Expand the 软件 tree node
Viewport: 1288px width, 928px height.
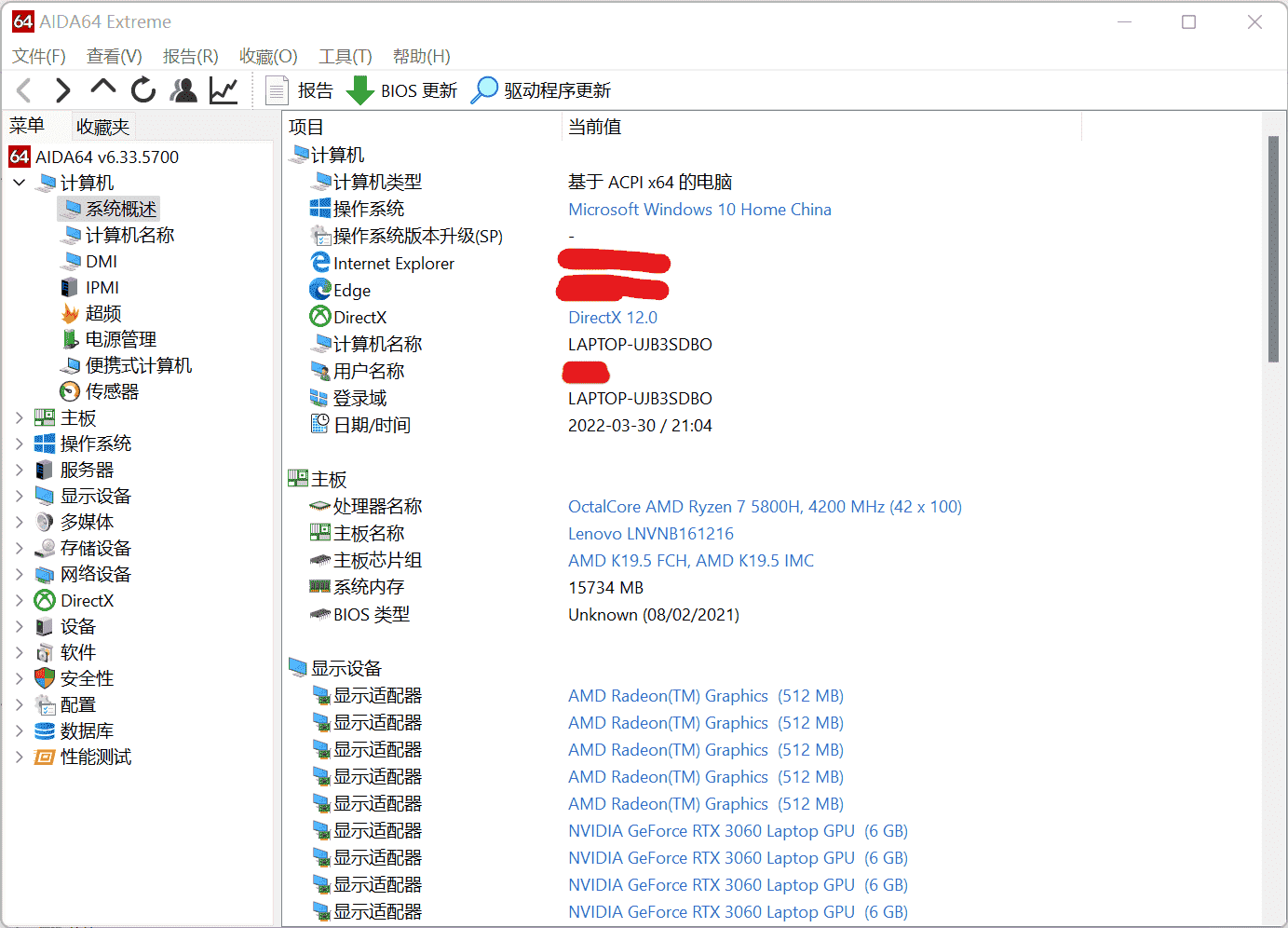20,653
